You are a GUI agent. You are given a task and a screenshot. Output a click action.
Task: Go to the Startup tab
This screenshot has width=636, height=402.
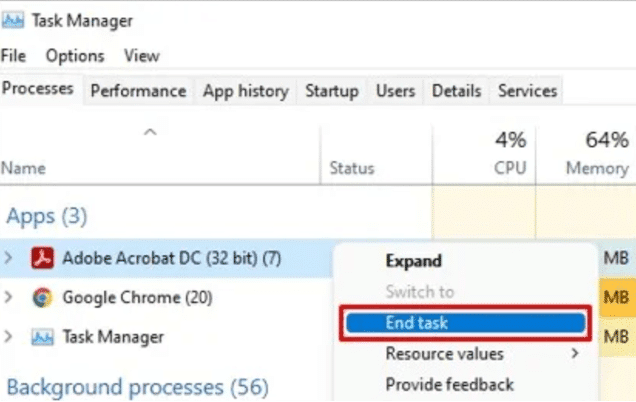(332, 91)
